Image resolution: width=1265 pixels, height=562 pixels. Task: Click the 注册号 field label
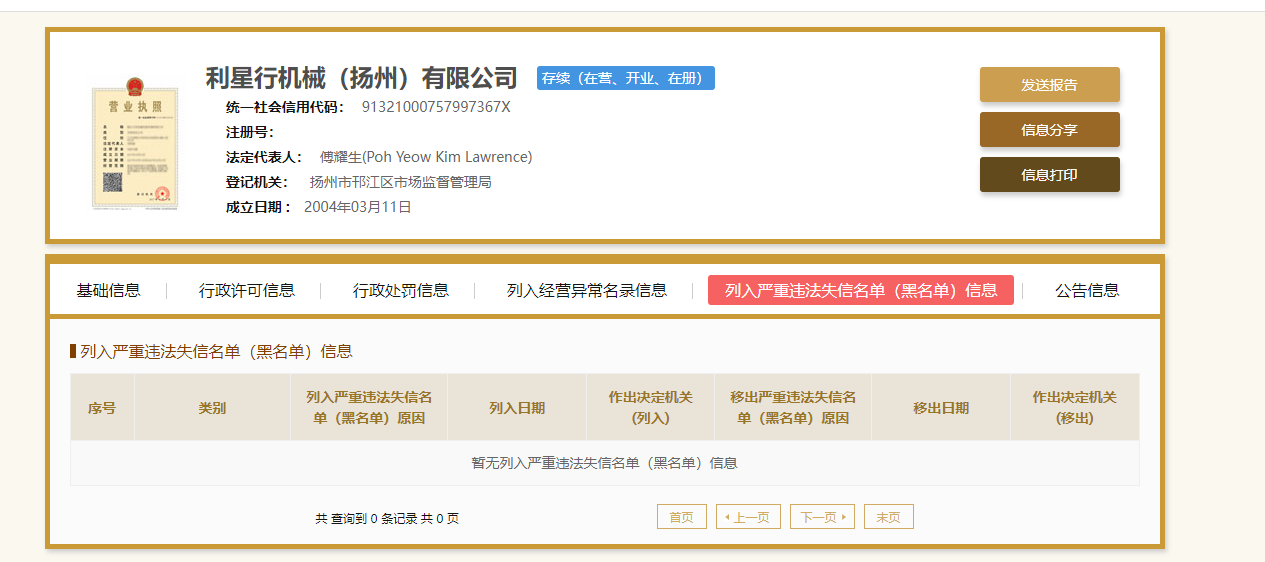point(250,132)
